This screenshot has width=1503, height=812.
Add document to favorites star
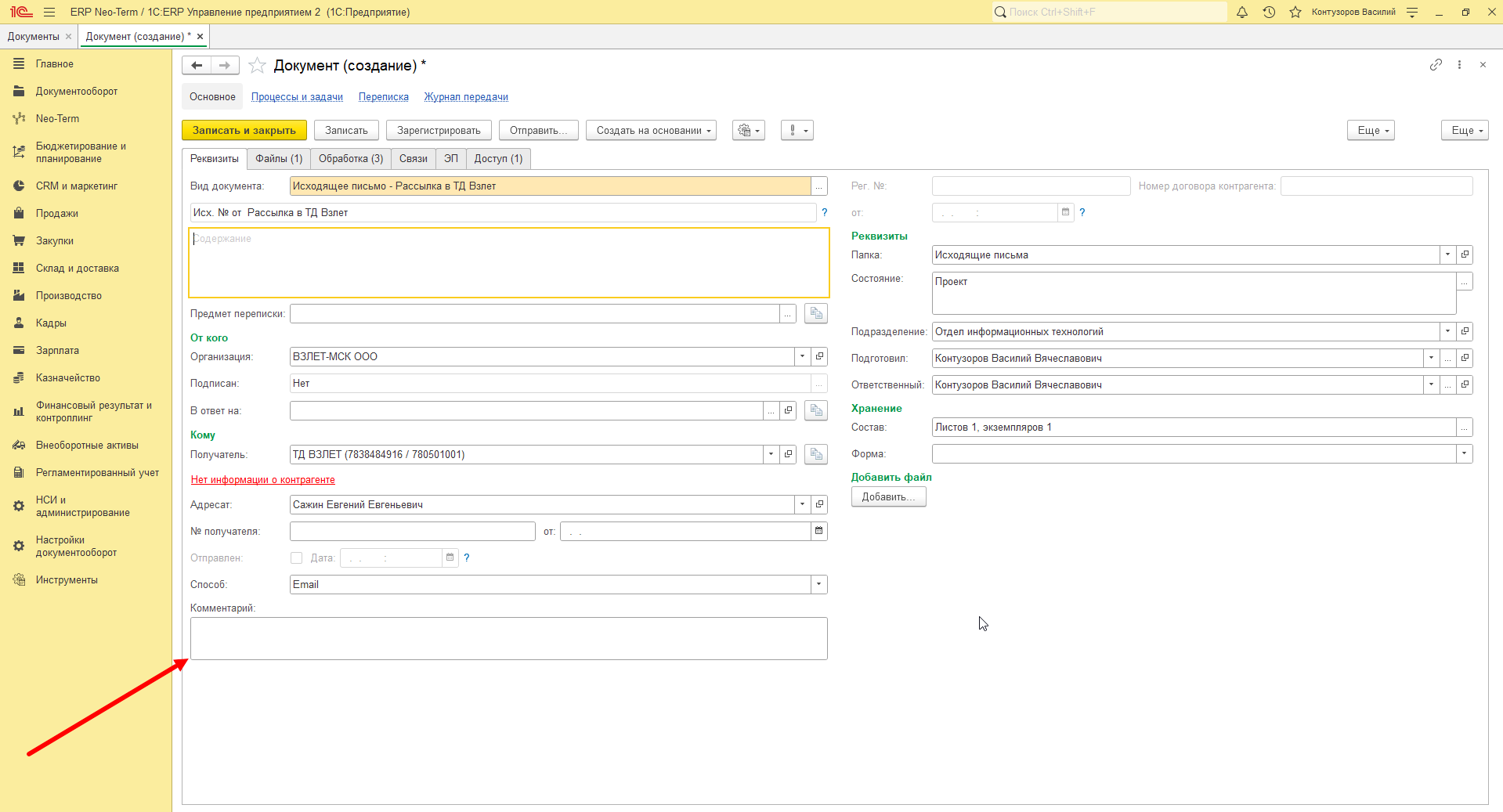click(x=257, y=66)
